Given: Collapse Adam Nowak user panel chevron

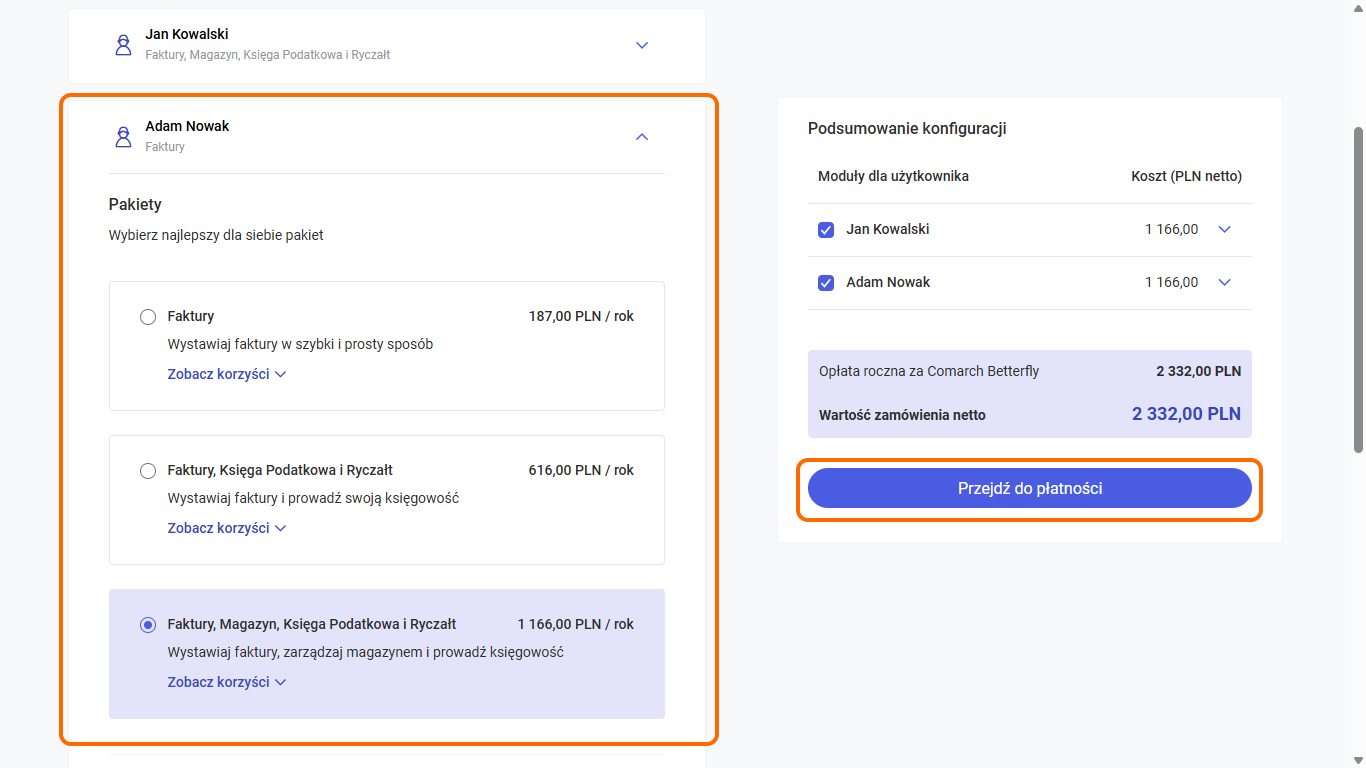Looking at the screenshot, I should pos(642,137).
